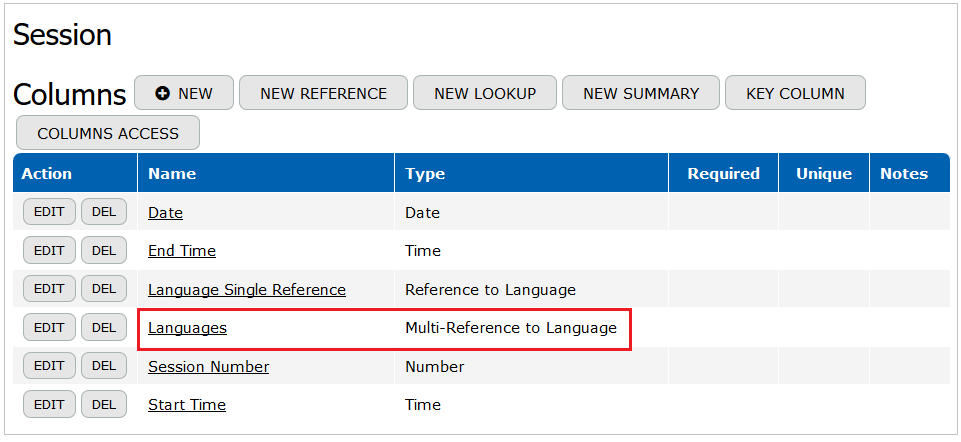Open the Session Number column link
The image size is (961, 442).
[208, 367]
